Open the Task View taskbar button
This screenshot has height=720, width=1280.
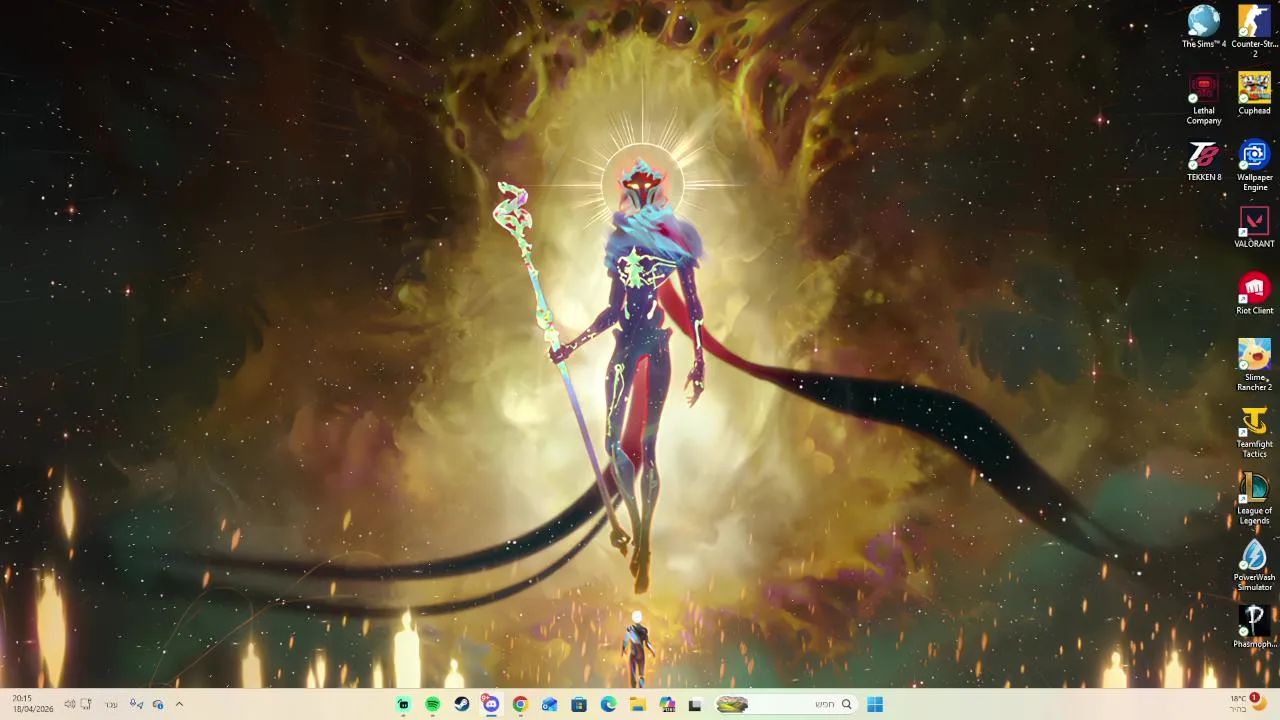pos(695,705)
